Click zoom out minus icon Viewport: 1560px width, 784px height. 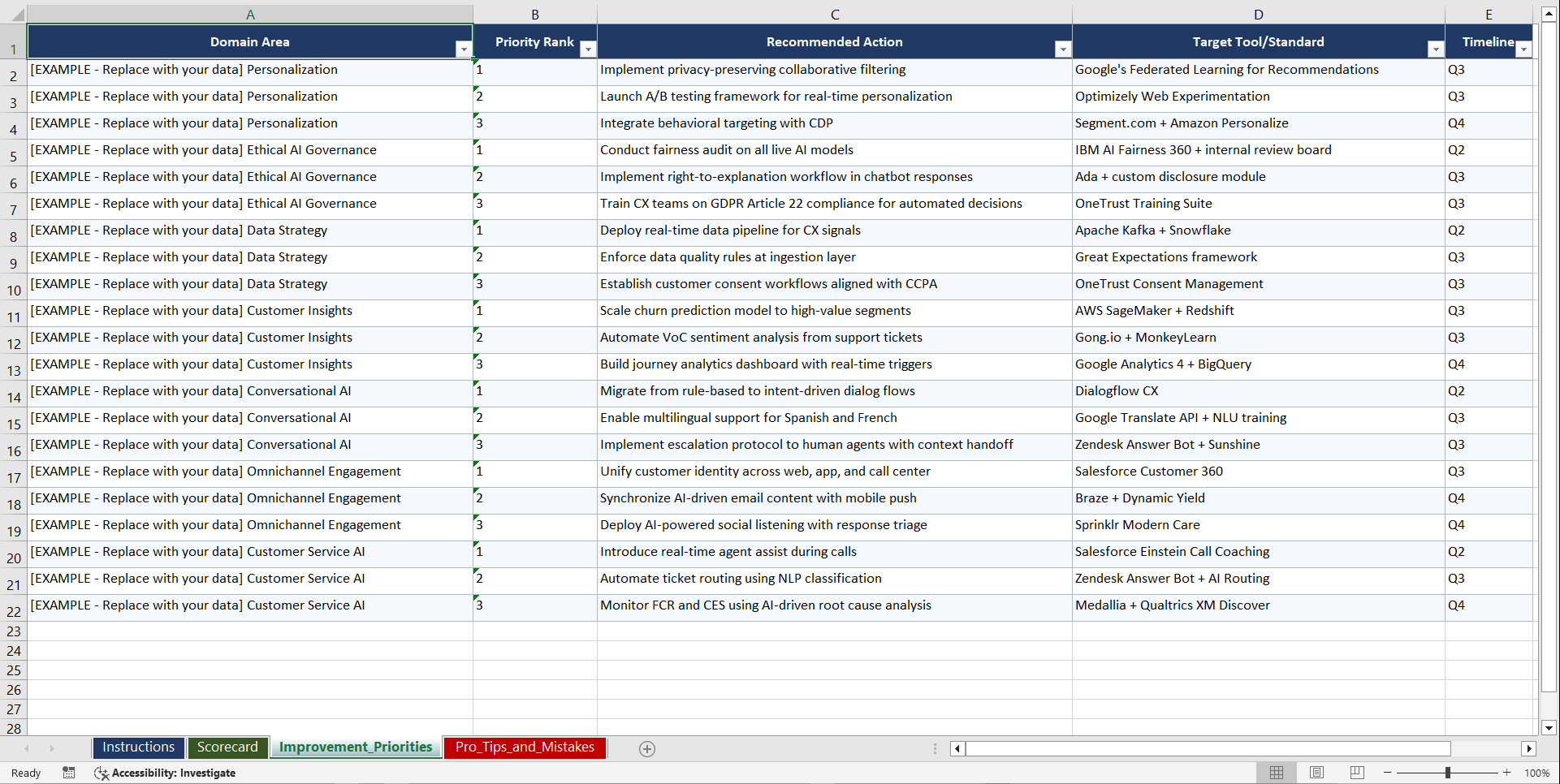tap(1387, 773)
